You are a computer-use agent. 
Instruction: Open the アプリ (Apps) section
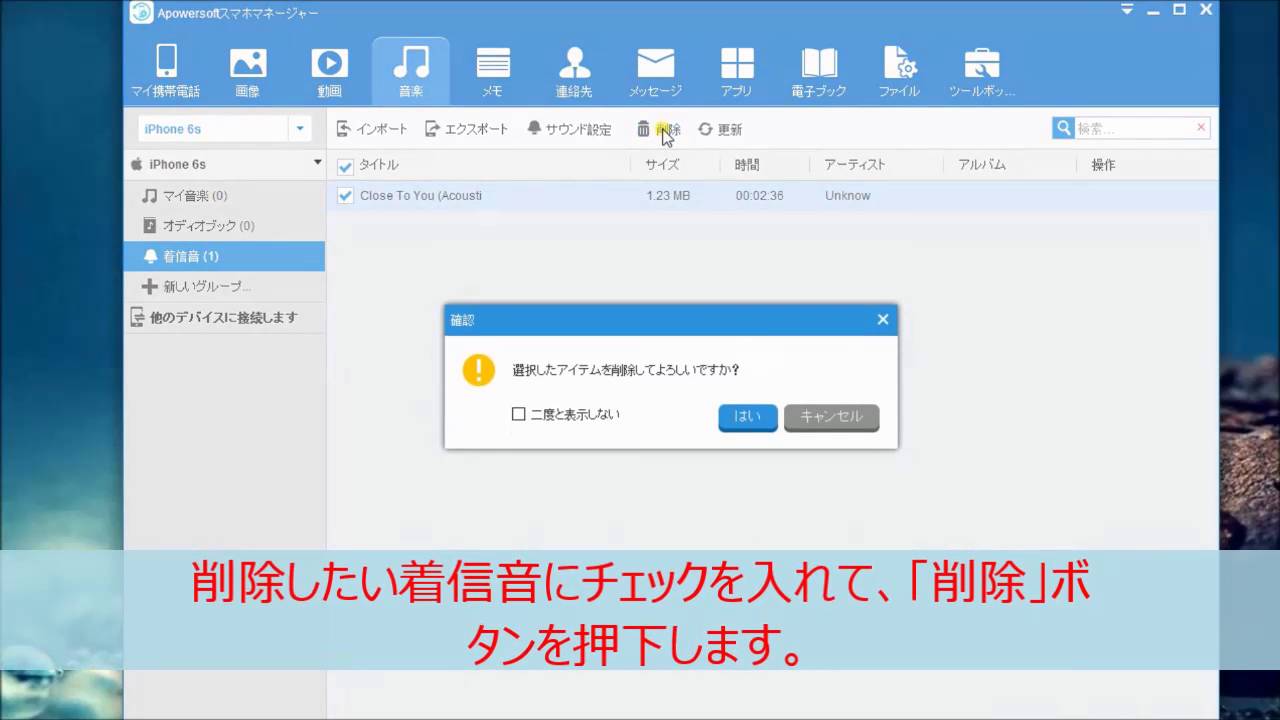pyautogui.click(x=737, y=71)
